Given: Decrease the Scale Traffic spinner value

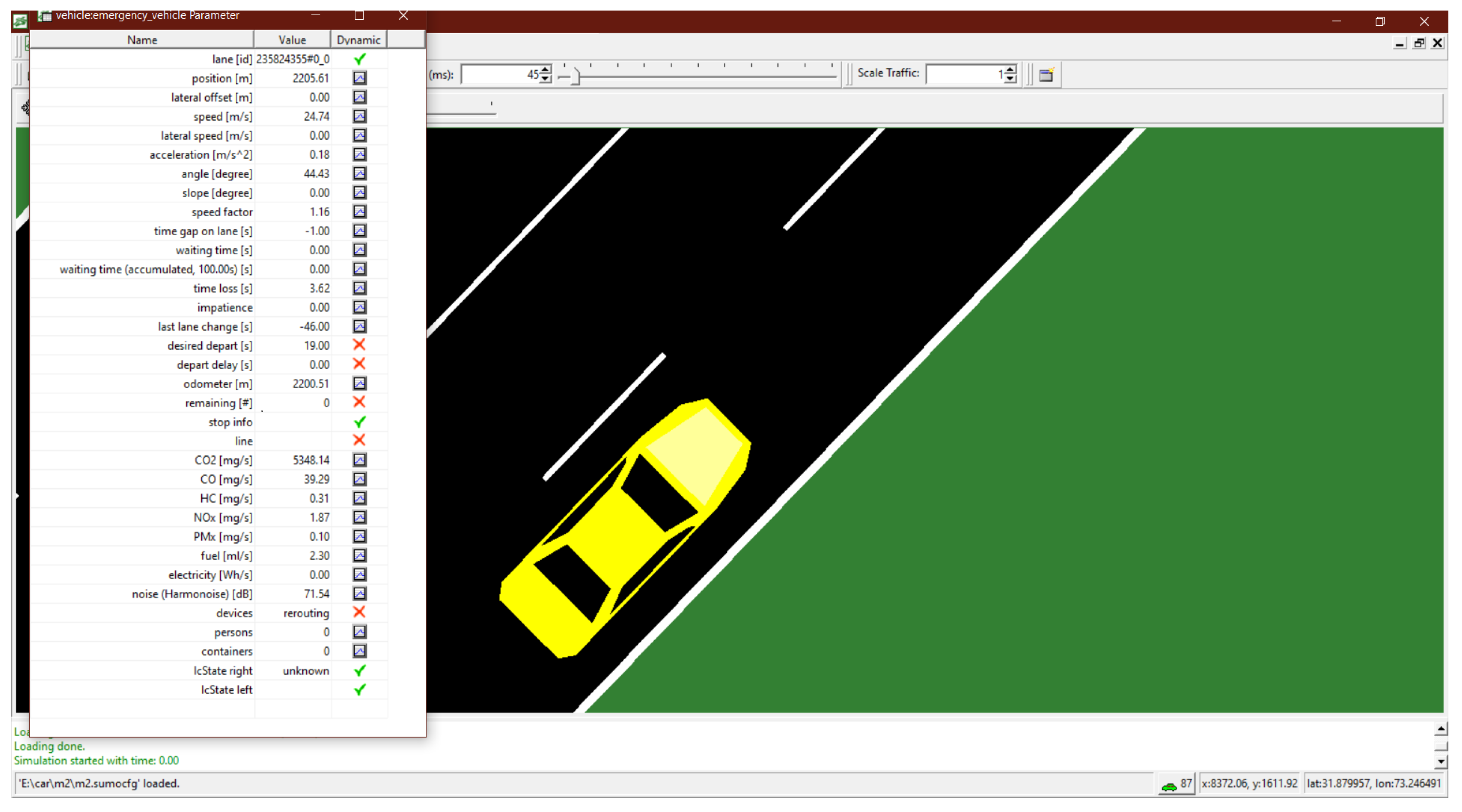Looking at the screenshot, I should pyautogui.click(x=1010, y=79).
